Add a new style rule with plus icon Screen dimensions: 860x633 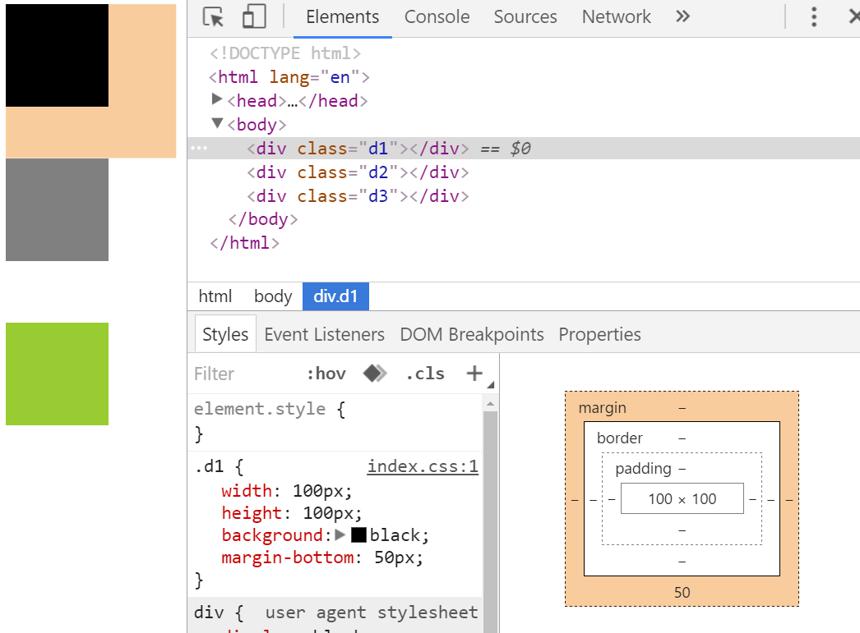(474, 374)
